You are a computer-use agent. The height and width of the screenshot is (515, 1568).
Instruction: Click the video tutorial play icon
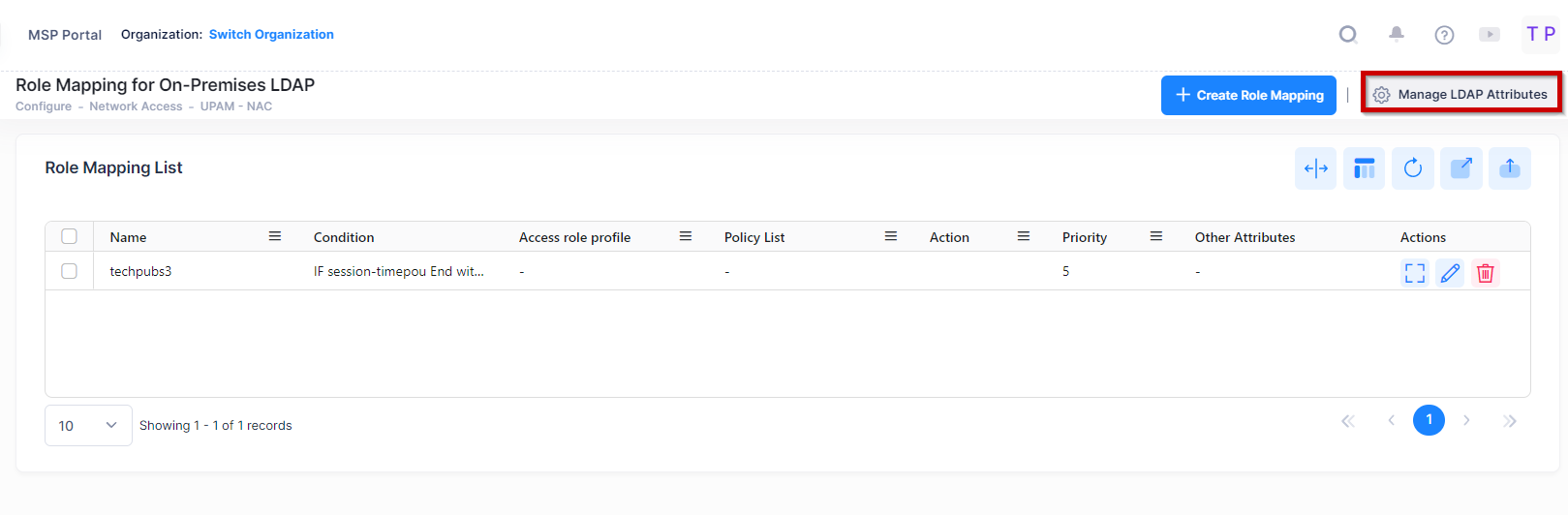coord(1490,35)
